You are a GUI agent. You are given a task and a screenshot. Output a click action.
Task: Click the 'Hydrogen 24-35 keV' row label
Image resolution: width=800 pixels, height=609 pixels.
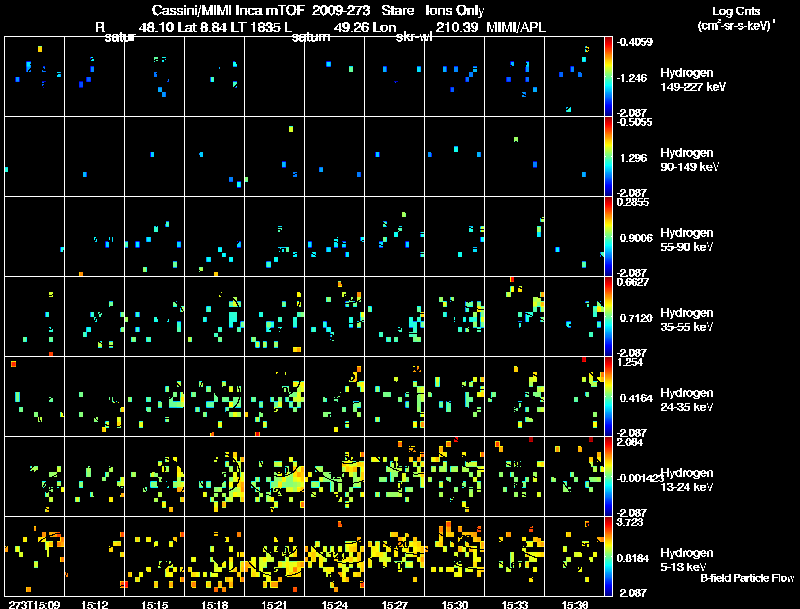click(x=686, y=400)
